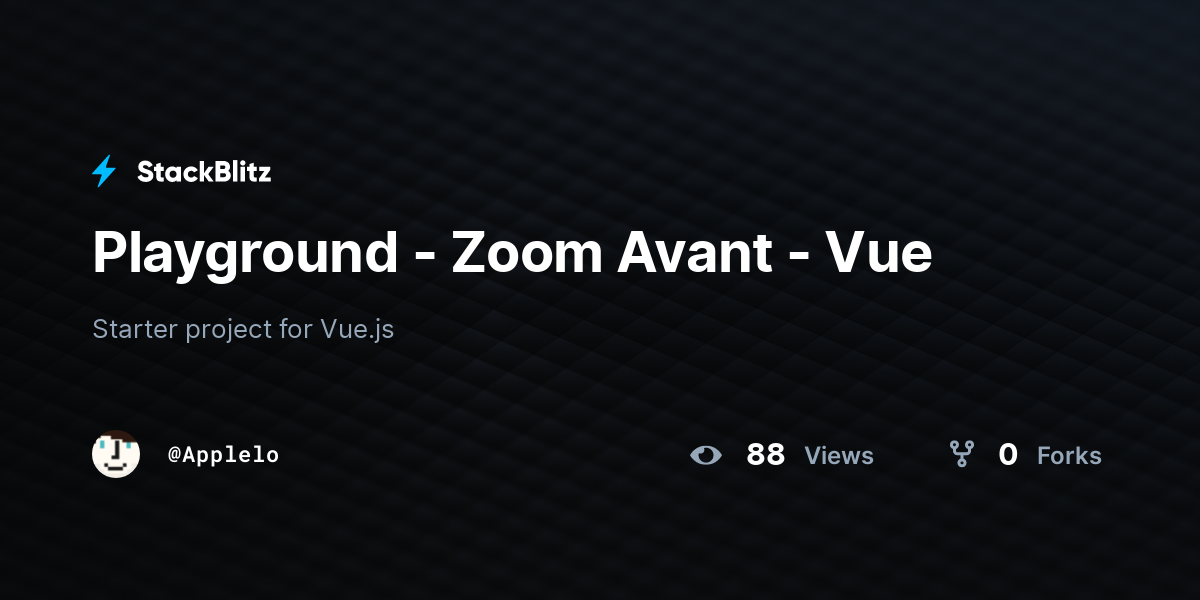Click the eye icon beside 88 Views
The width and height of the screenshot is (1200, 600).
[706, 455]
